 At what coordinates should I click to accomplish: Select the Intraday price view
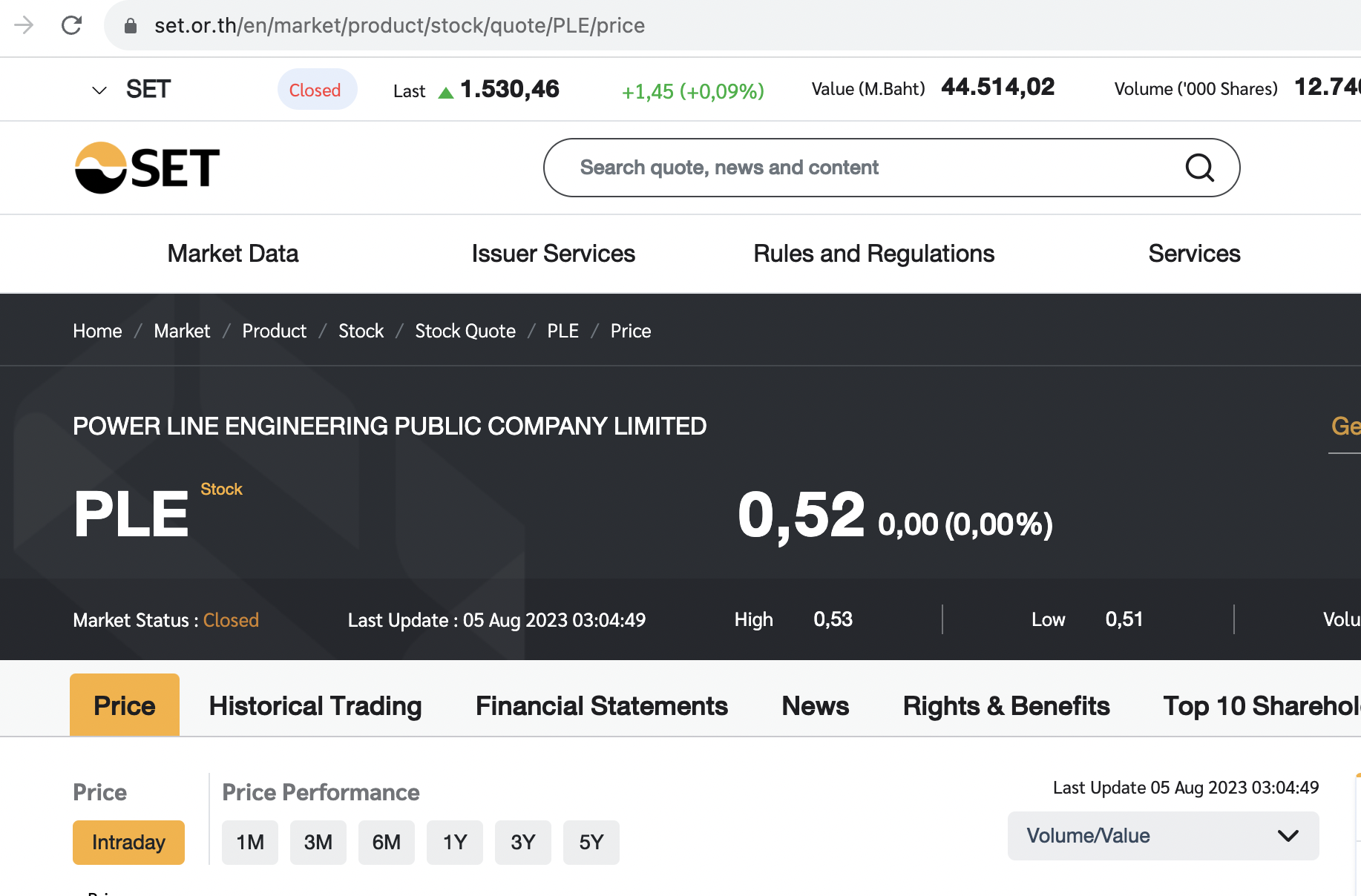[x=128, y=843]
